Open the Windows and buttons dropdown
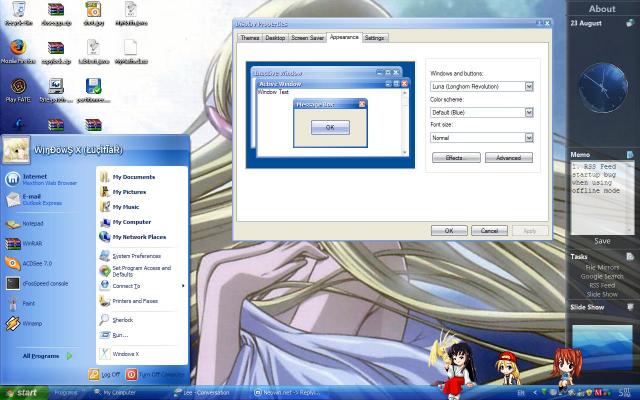The width and height of the screenshot is (640, 400). 482,87
